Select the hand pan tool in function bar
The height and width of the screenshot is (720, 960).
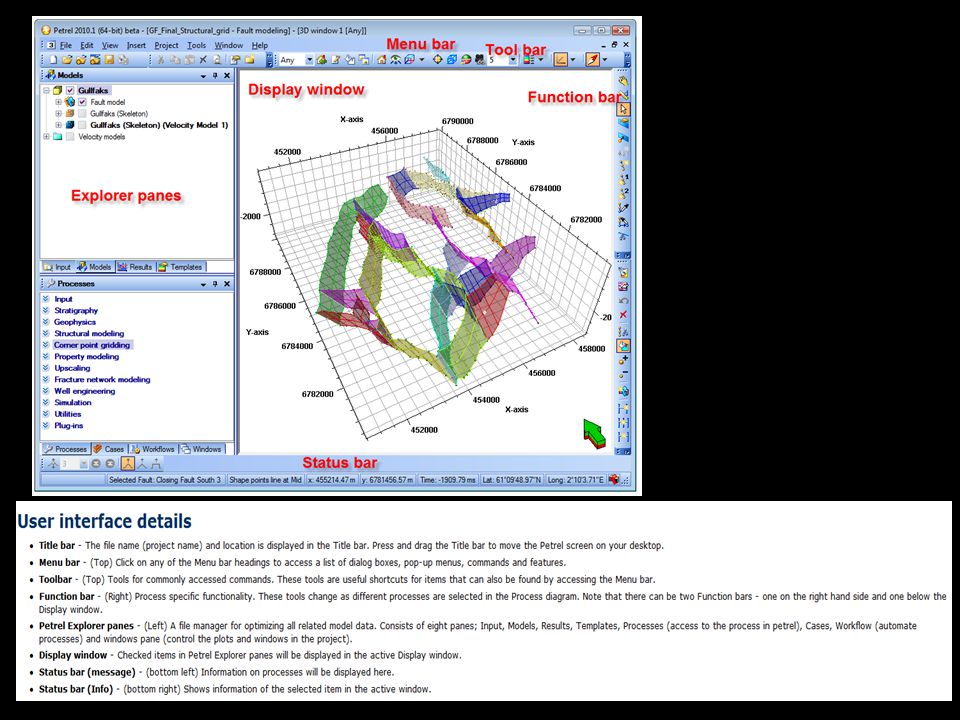tap(623, 81)
